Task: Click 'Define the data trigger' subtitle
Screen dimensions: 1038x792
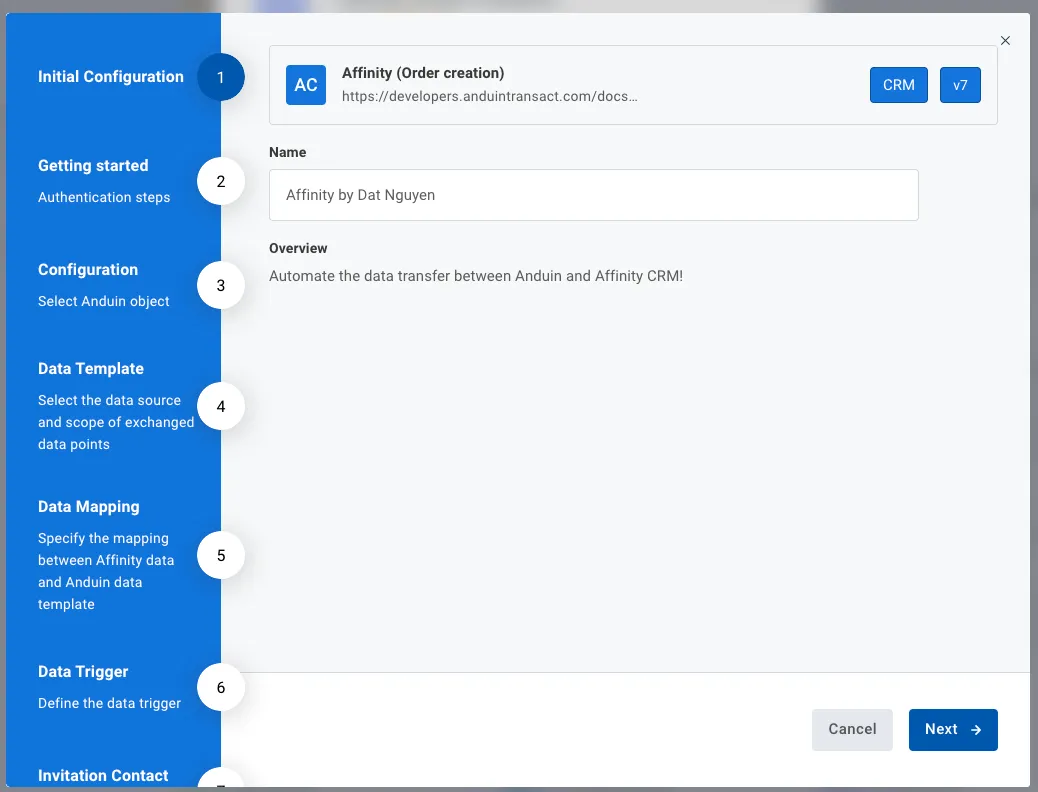Action: (x=109, y=703)
